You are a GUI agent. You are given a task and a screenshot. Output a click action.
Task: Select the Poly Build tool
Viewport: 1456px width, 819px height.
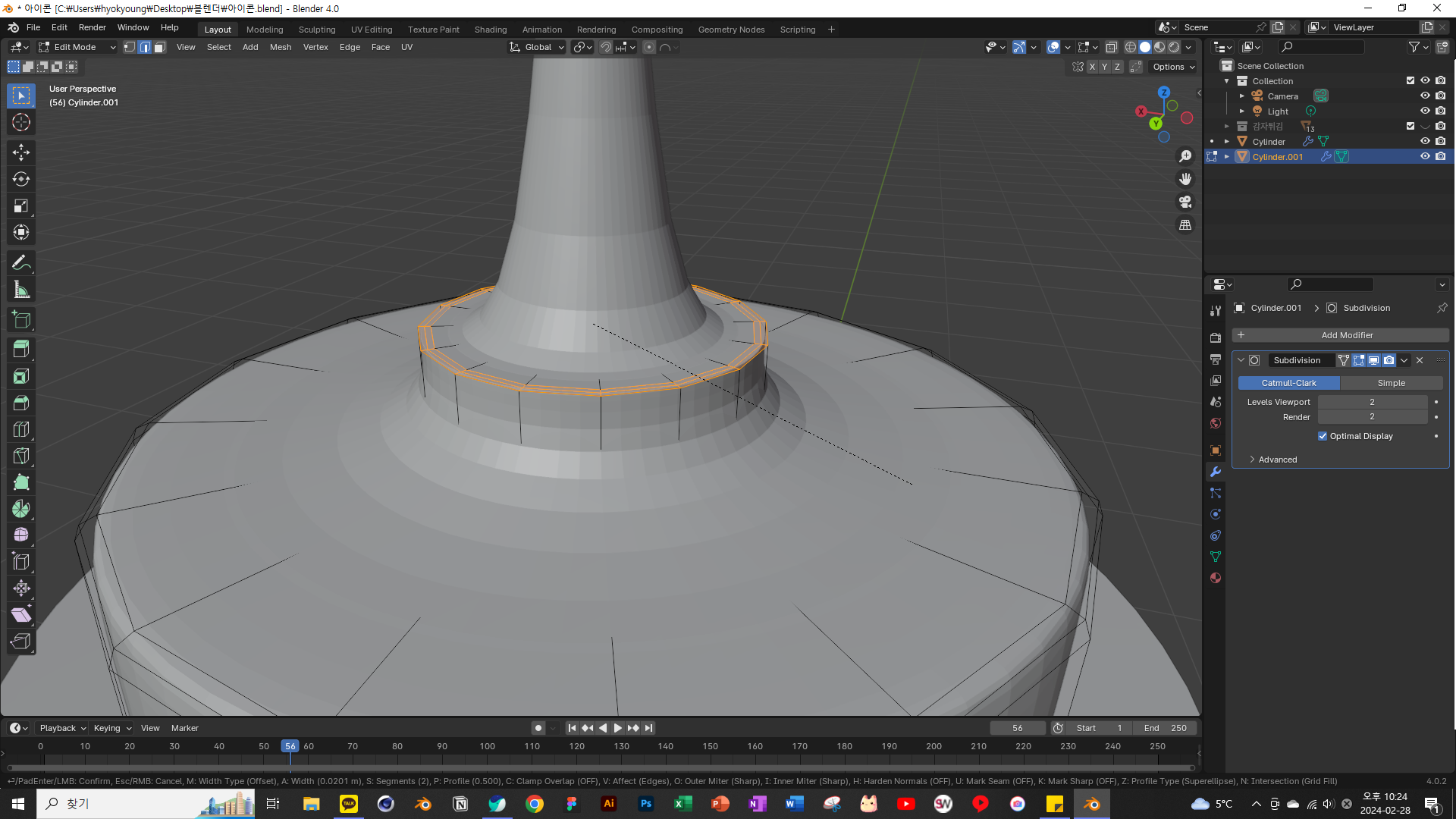click(21, 482)
